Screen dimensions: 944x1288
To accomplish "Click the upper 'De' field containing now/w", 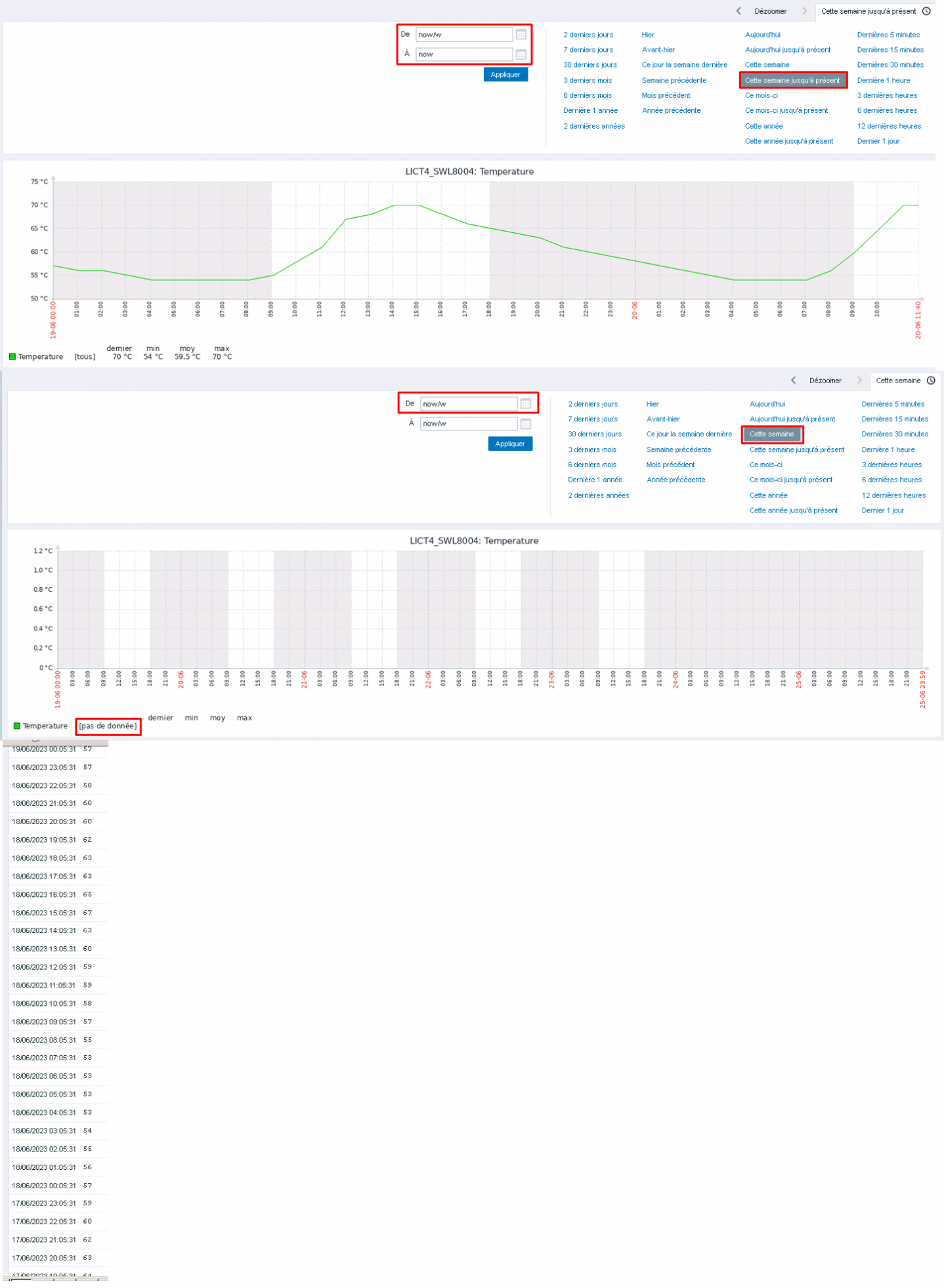I will point(463,35).
